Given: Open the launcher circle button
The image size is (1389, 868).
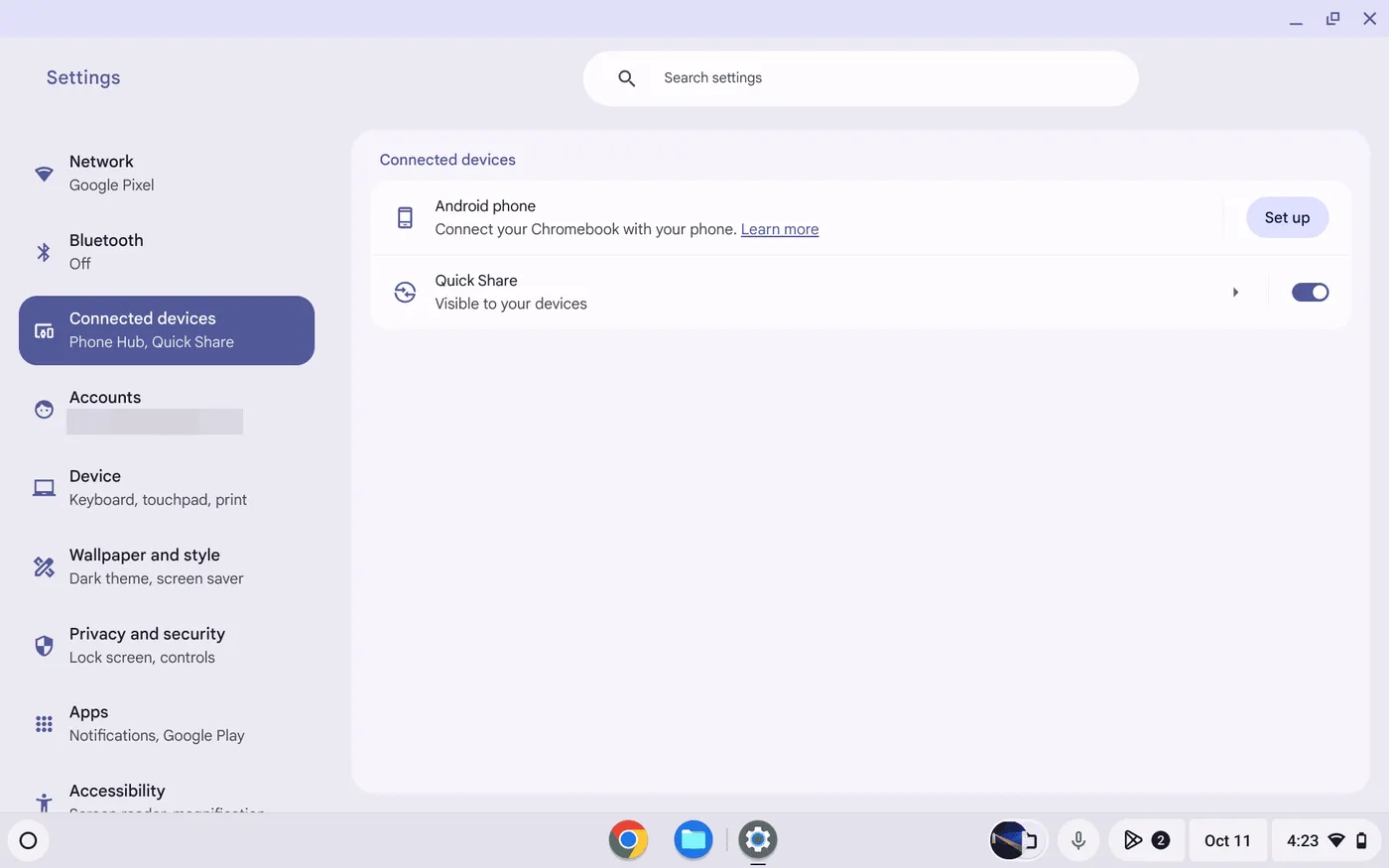Looking at the screenshot, I should [28, 840].
